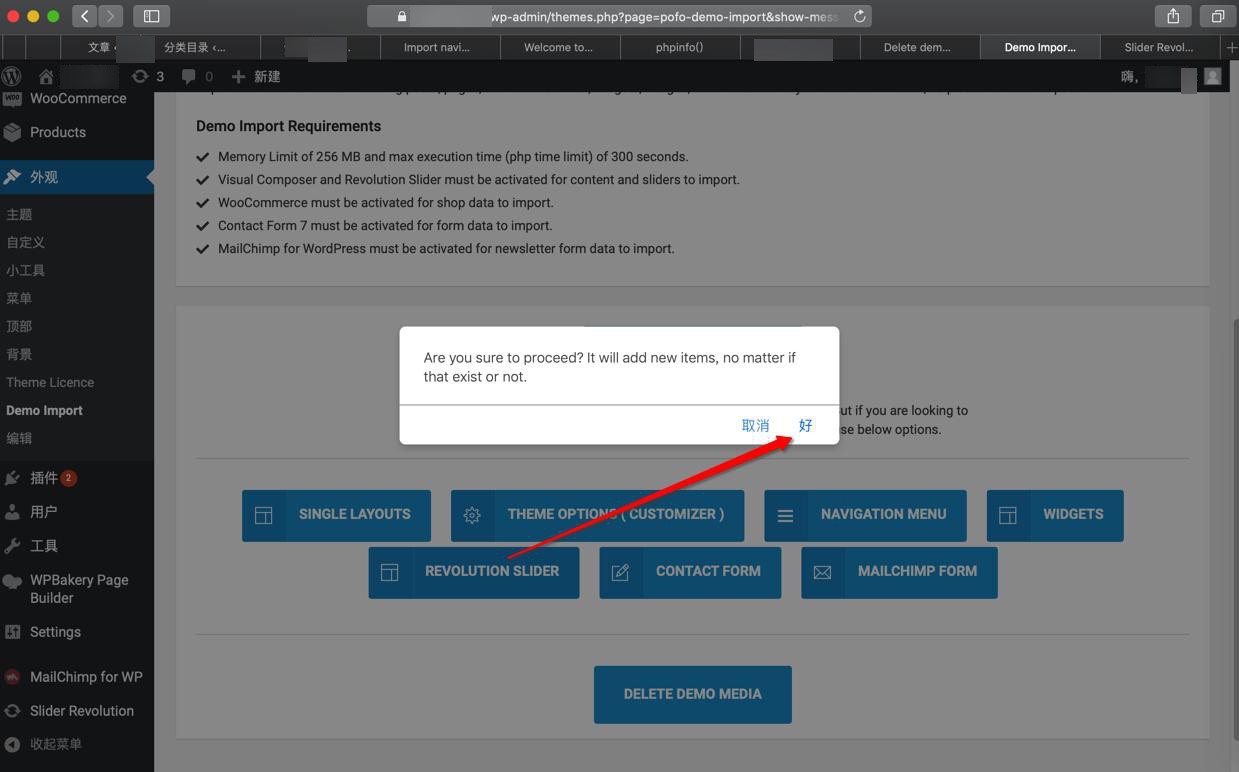Show all tabs overview button
Viewport: 1239px width, 772px height.
pos(1217,16)
